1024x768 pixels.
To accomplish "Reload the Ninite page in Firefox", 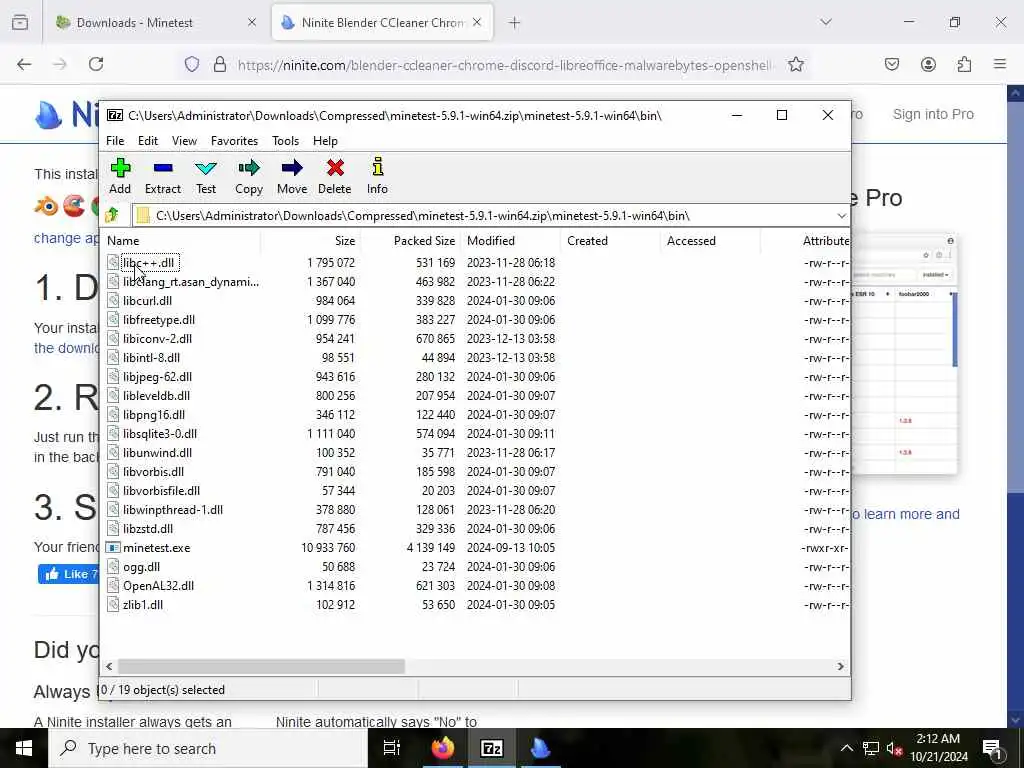I will coord(96,64).
